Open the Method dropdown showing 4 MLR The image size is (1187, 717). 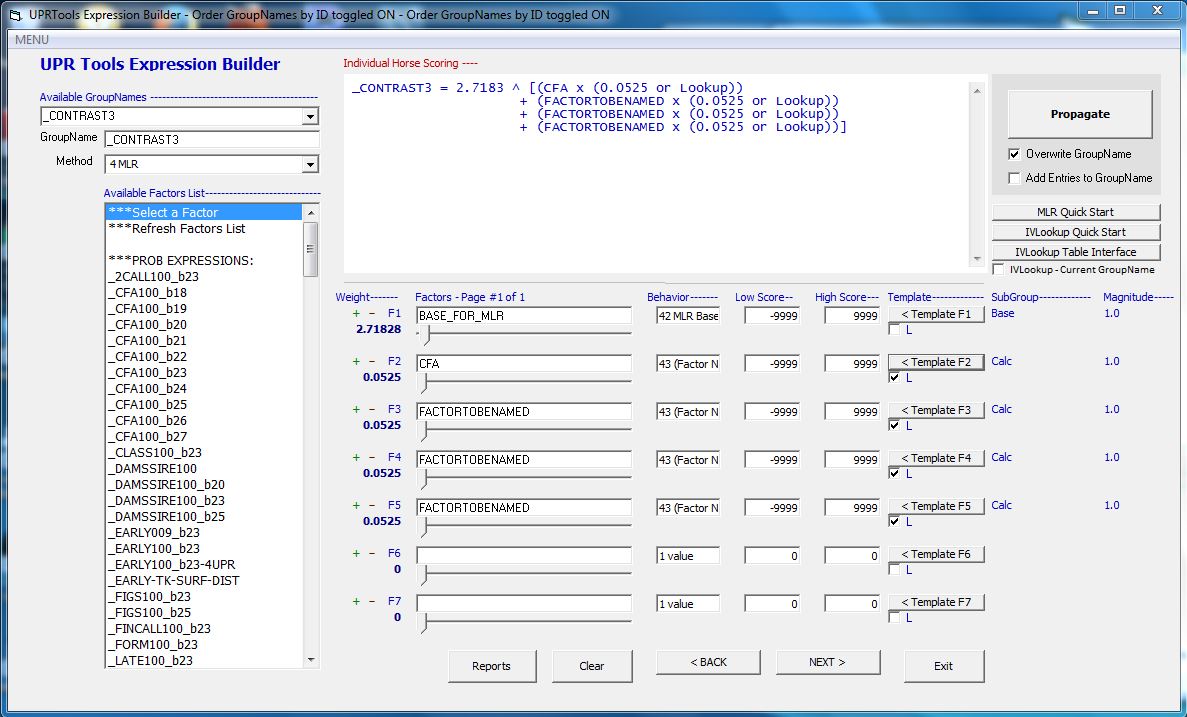pos(310,164)
